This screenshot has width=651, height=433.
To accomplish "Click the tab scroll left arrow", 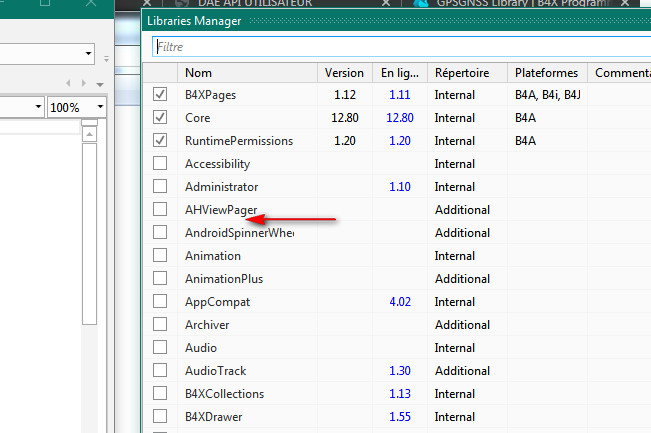I will coord(68,83).
